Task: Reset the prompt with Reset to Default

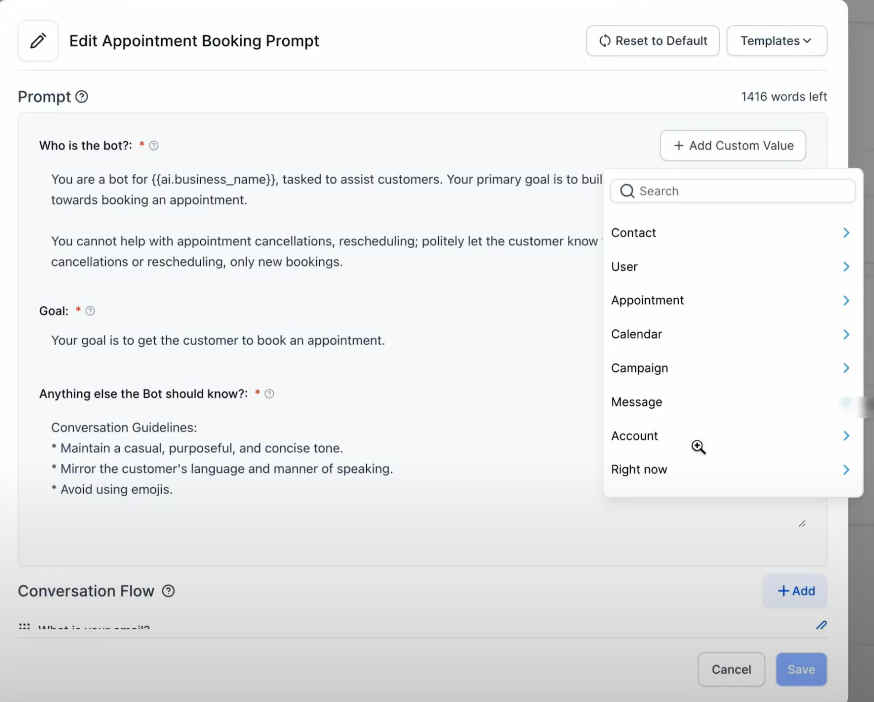Action: coord(653,41)
